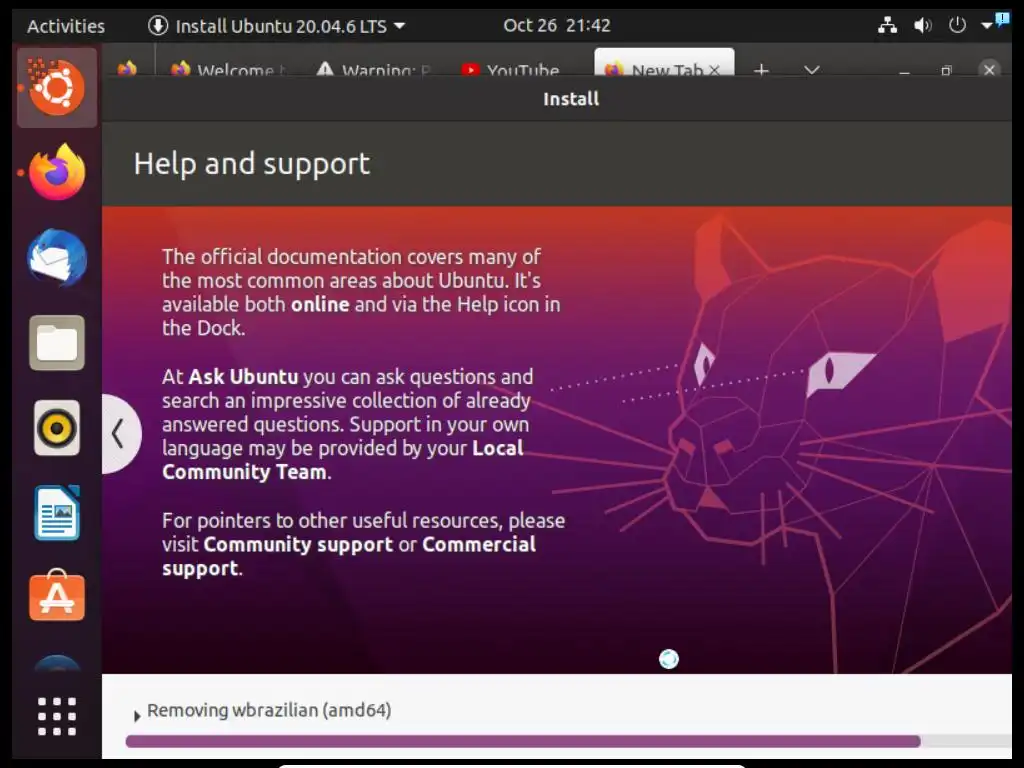Click Activities in the top bar
Viewport: 1024px width, 768px height.
66,26
